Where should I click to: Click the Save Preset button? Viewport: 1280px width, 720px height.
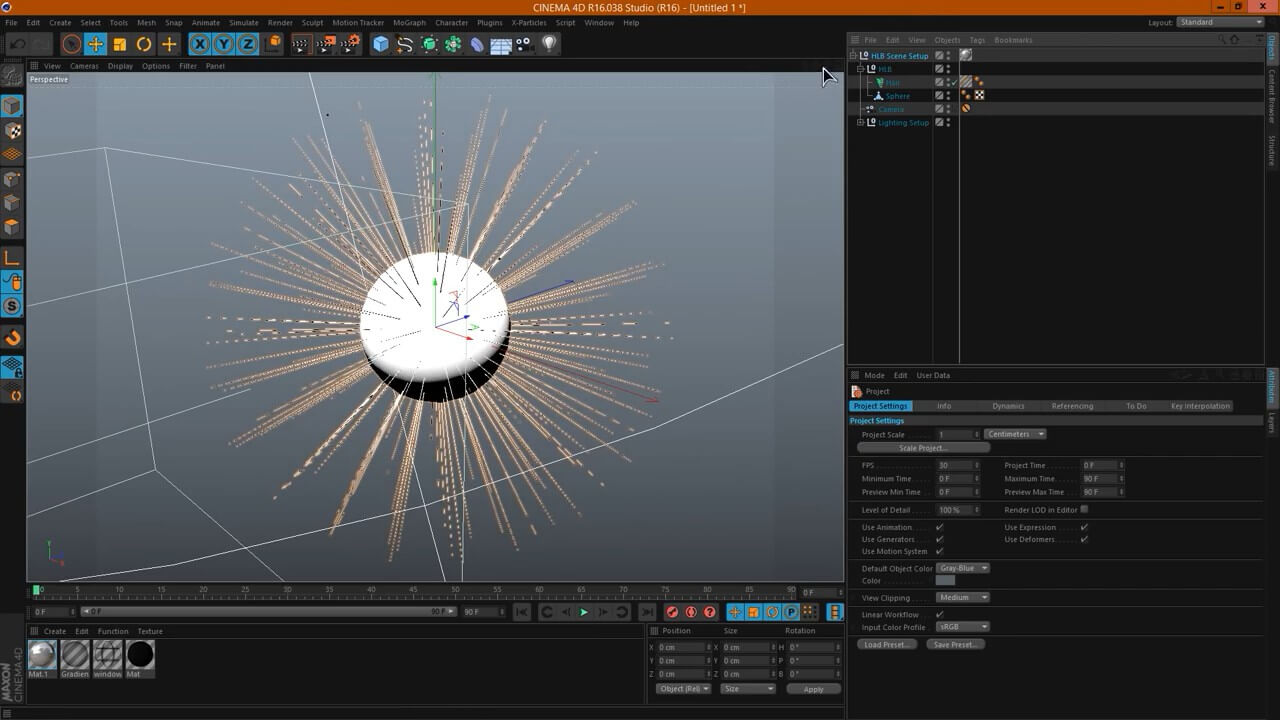coord(955,645)
